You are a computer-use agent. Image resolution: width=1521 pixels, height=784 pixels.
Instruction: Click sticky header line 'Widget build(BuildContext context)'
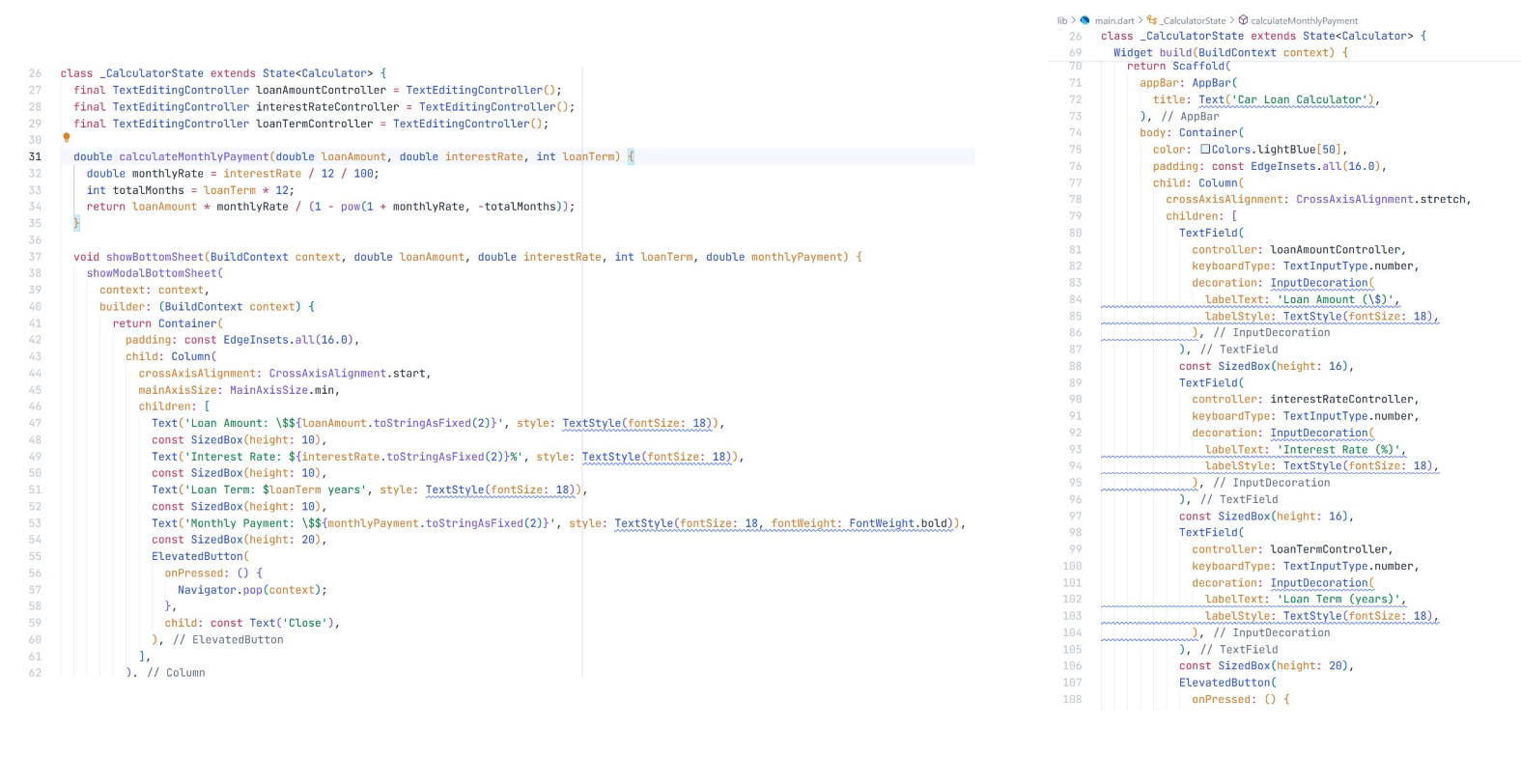click(x=1230, y=53)
